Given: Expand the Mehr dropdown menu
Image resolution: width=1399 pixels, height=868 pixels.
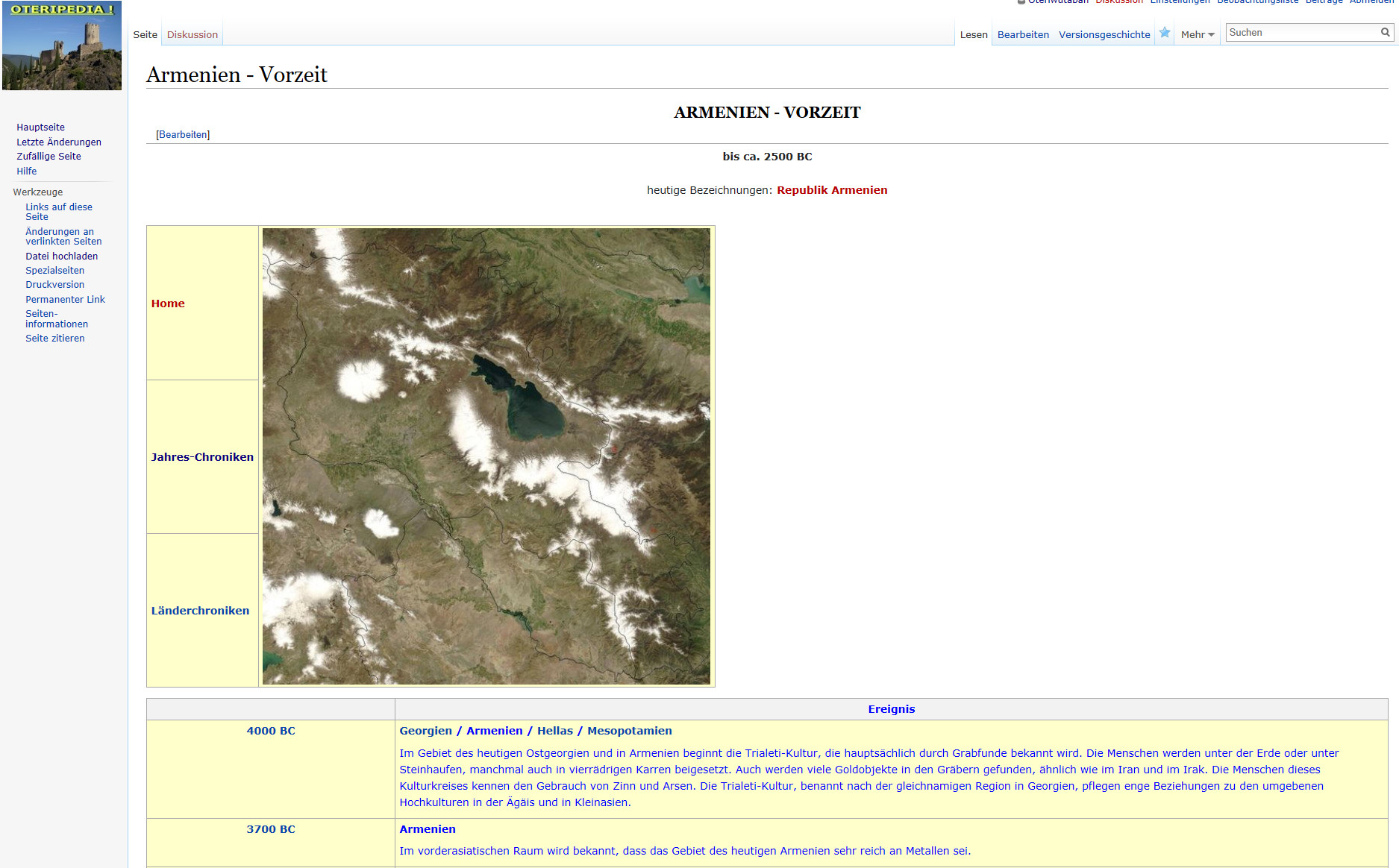Looking at the screenshot, I should pos(1197,35).
